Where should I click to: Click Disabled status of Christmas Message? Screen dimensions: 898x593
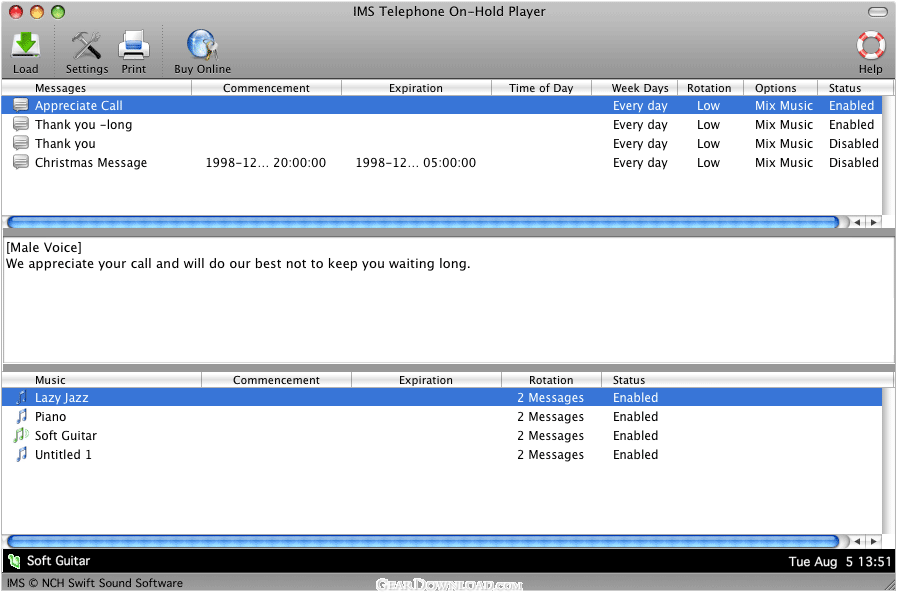click(x=853, y=163)
